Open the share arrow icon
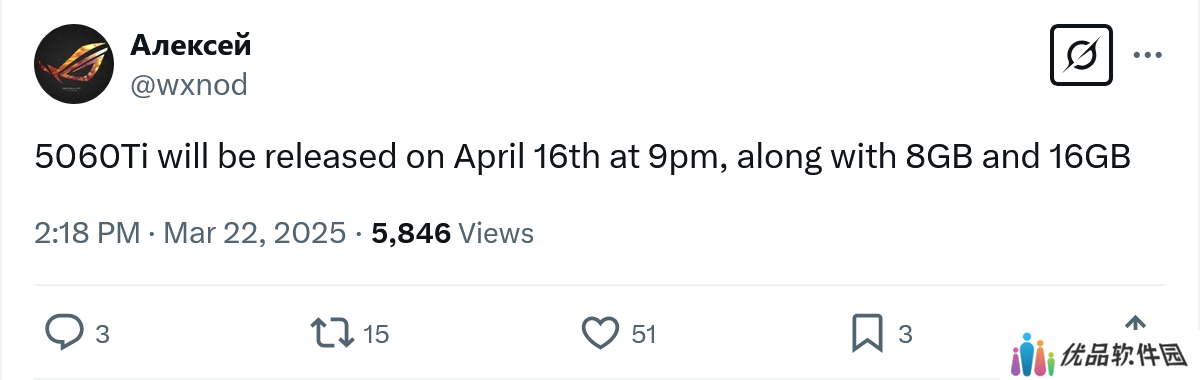Viewport: 1200px width, 380px height. (1135, 324)
